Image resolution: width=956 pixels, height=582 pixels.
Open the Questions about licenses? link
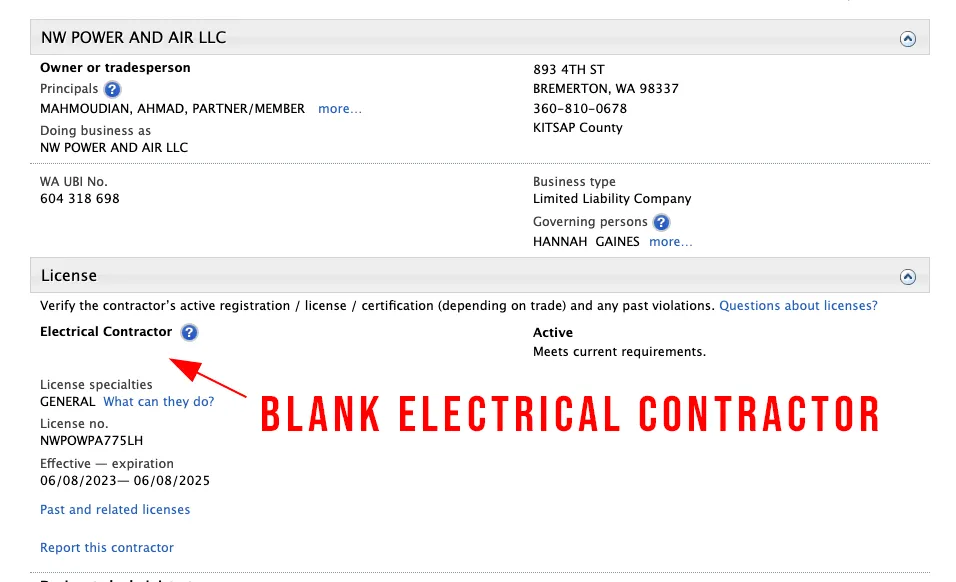(798, 306)
